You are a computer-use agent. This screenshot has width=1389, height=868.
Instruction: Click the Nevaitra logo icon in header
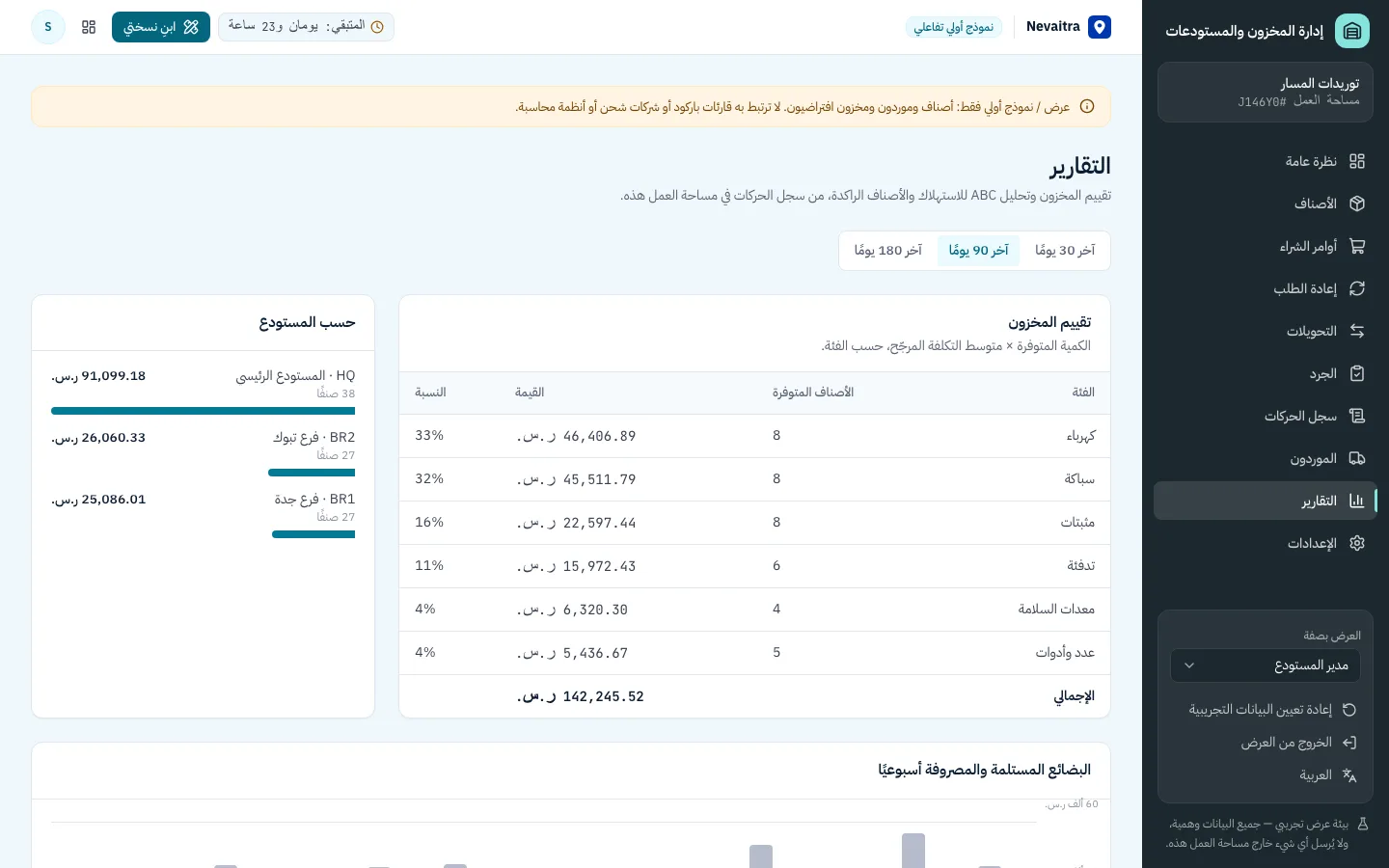tap(1100, 27)
